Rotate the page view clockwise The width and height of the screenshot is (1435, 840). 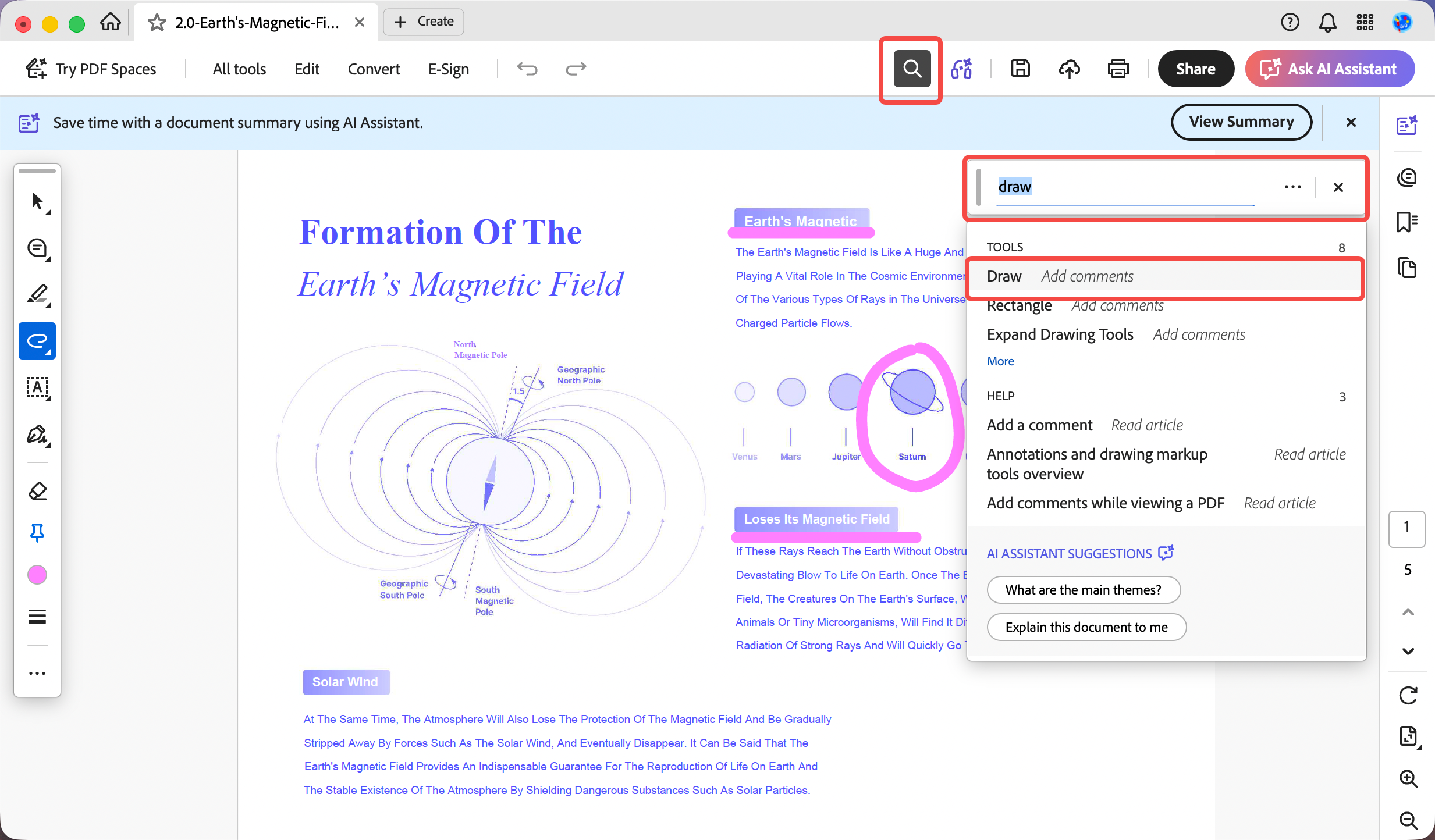pos(1408,695)
